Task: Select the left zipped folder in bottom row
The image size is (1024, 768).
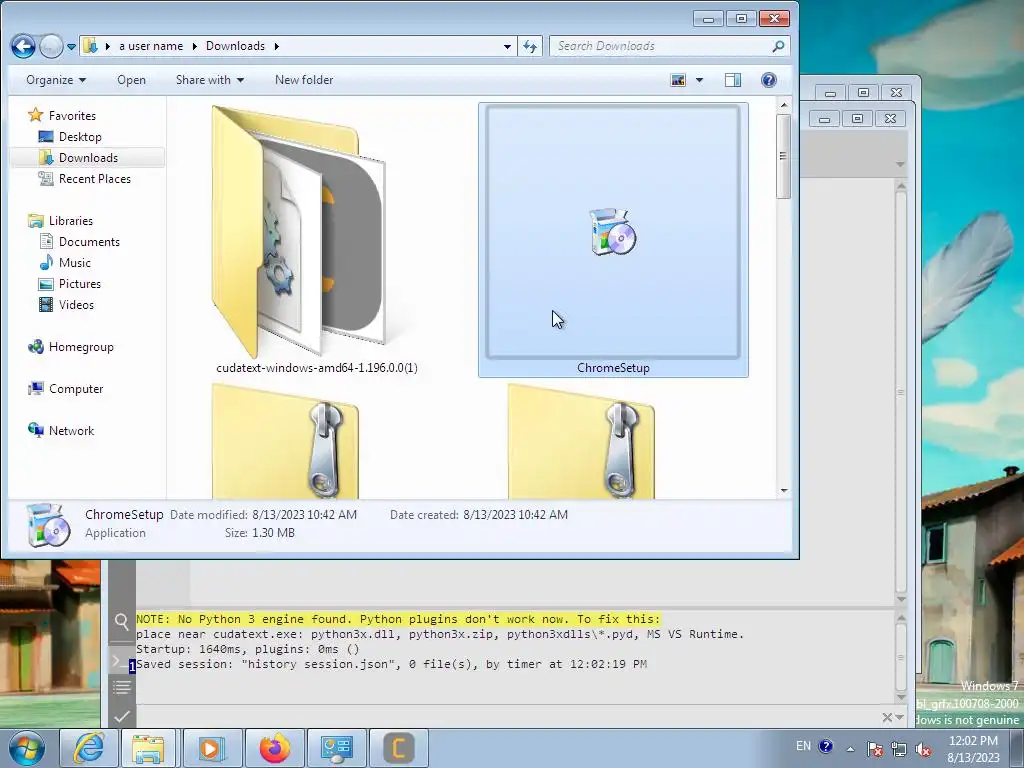Action: [x=285, y=443]
